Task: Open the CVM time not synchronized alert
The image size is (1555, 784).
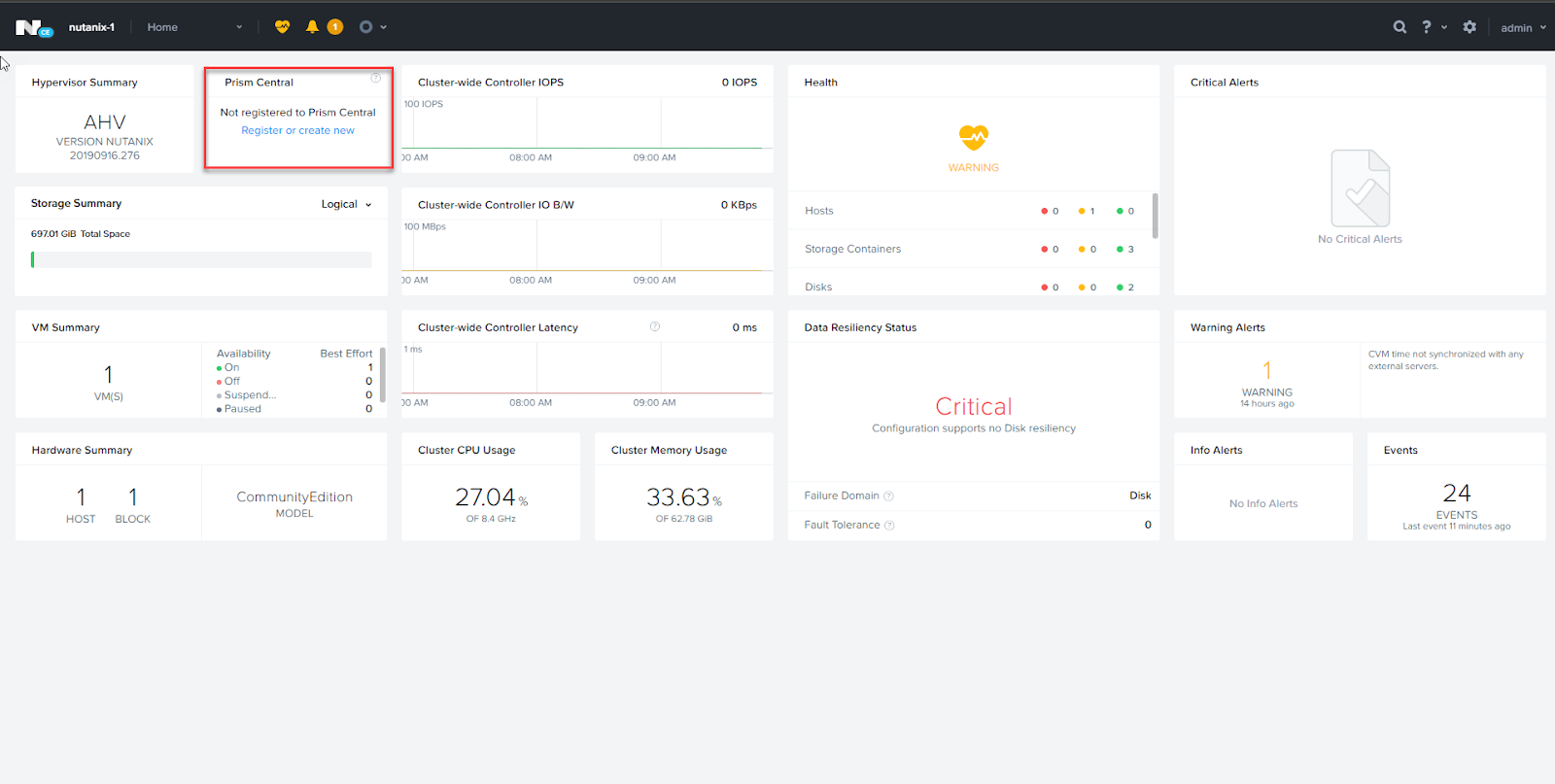Action: [x=1445, y=360]
